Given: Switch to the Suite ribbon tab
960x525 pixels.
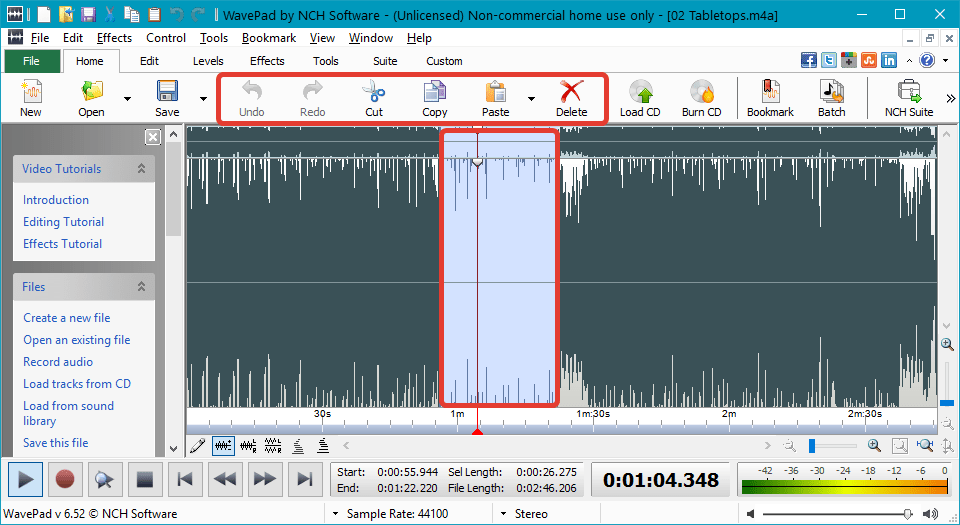Looking at the screenshot, I should tap(385, 61).
